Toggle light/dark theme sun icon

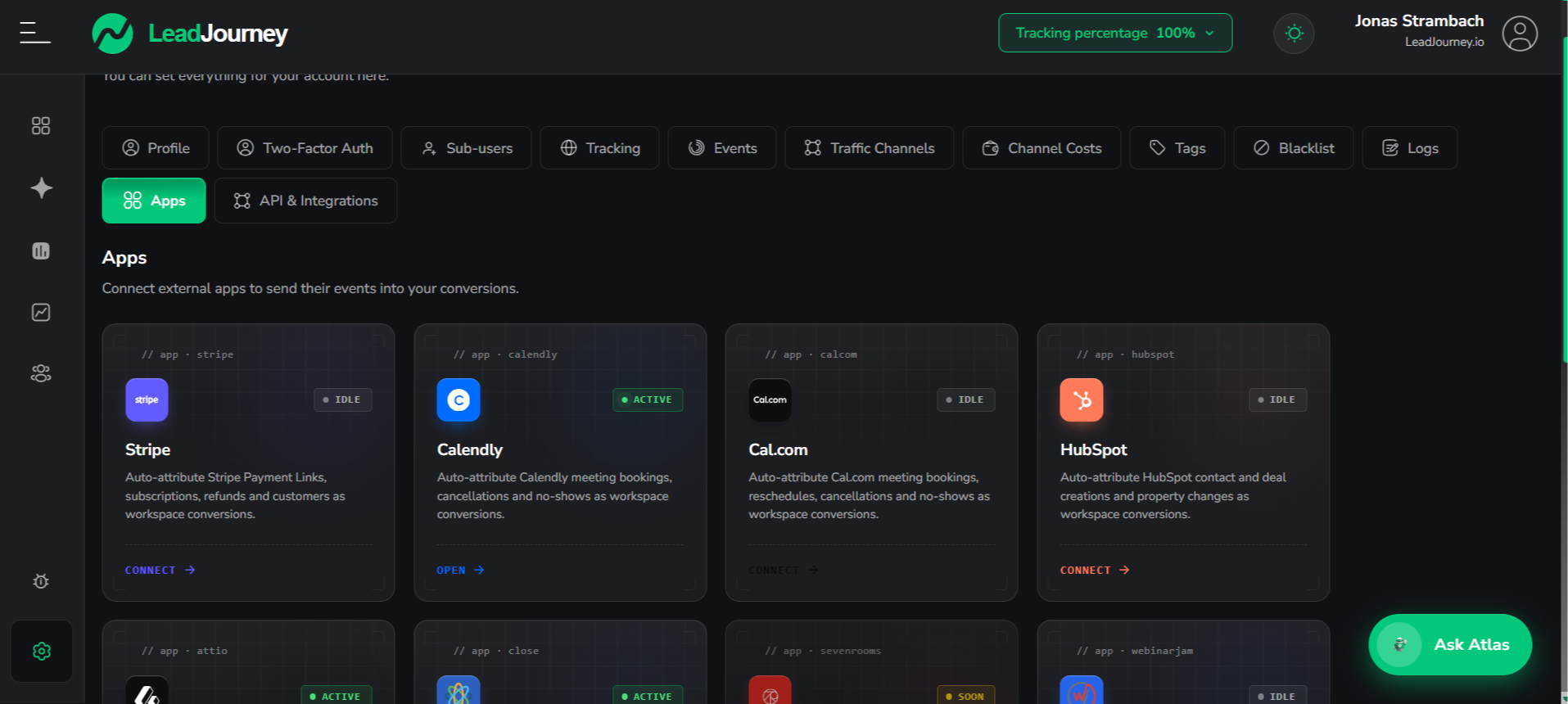coord(1294,34)
